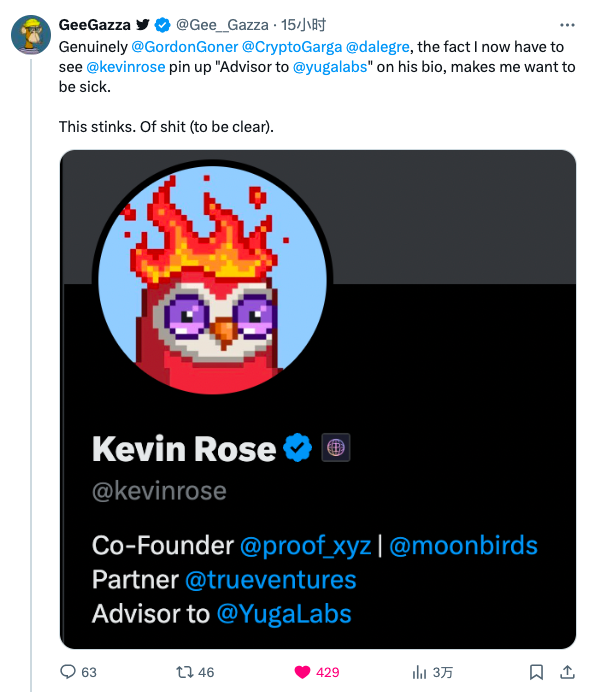Click GeeGazza's blue verified badge
Screen dimensions: 591x692
point(162,25)
